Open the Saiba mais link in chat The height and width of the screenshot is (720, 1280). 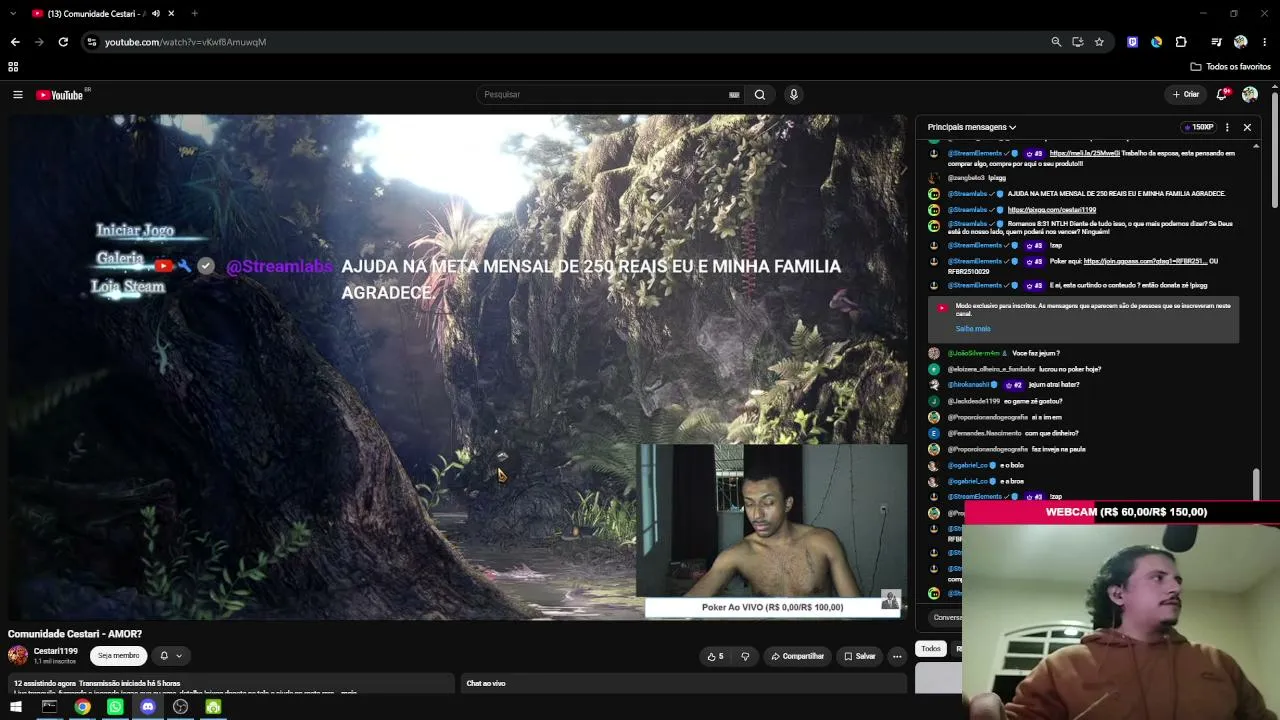pyautogui.click(x=973, y=329)
